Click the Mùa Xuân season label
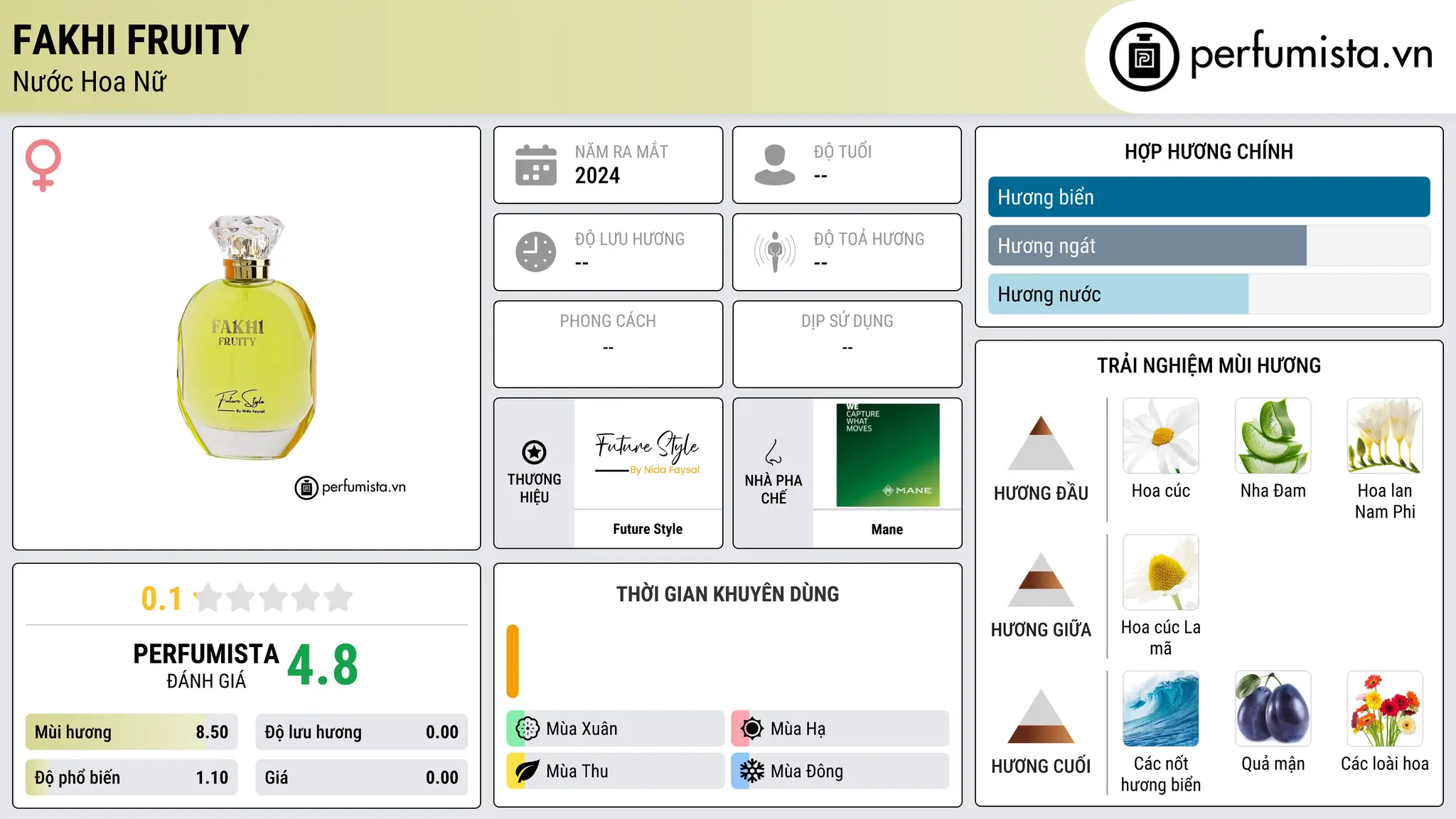The image size is (1456, 819). click(x=582, y=729)
